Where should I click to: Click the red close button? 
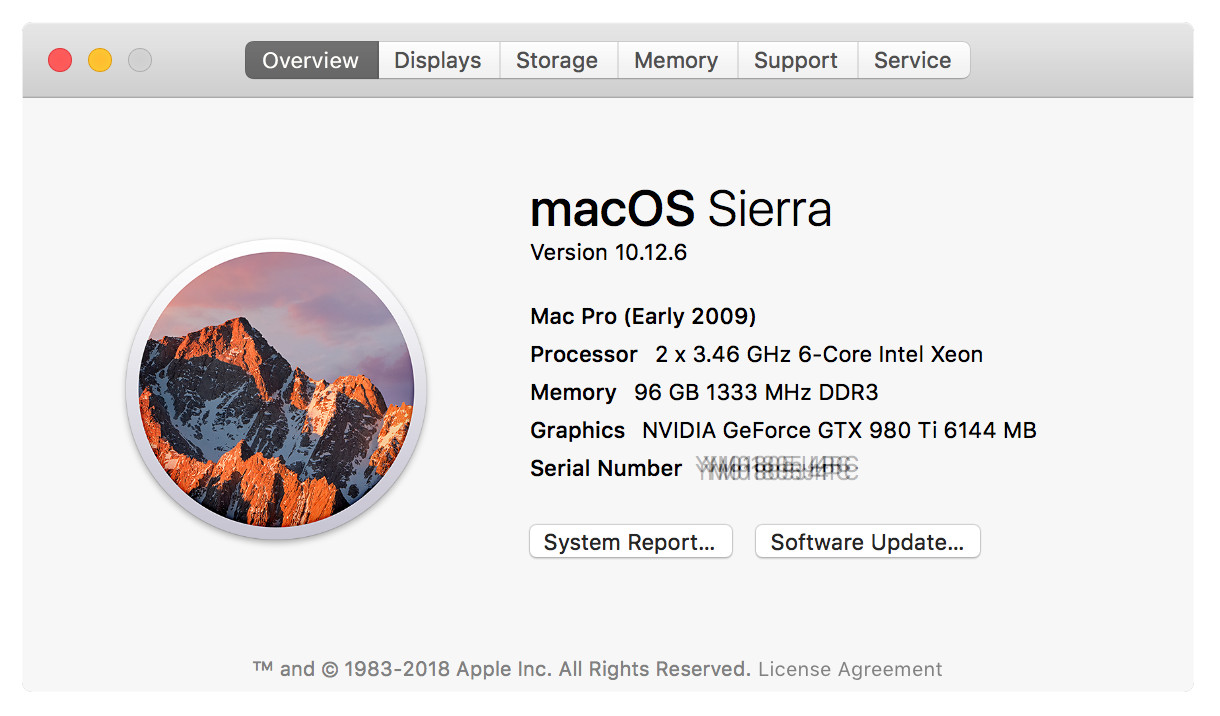point(59,60)
